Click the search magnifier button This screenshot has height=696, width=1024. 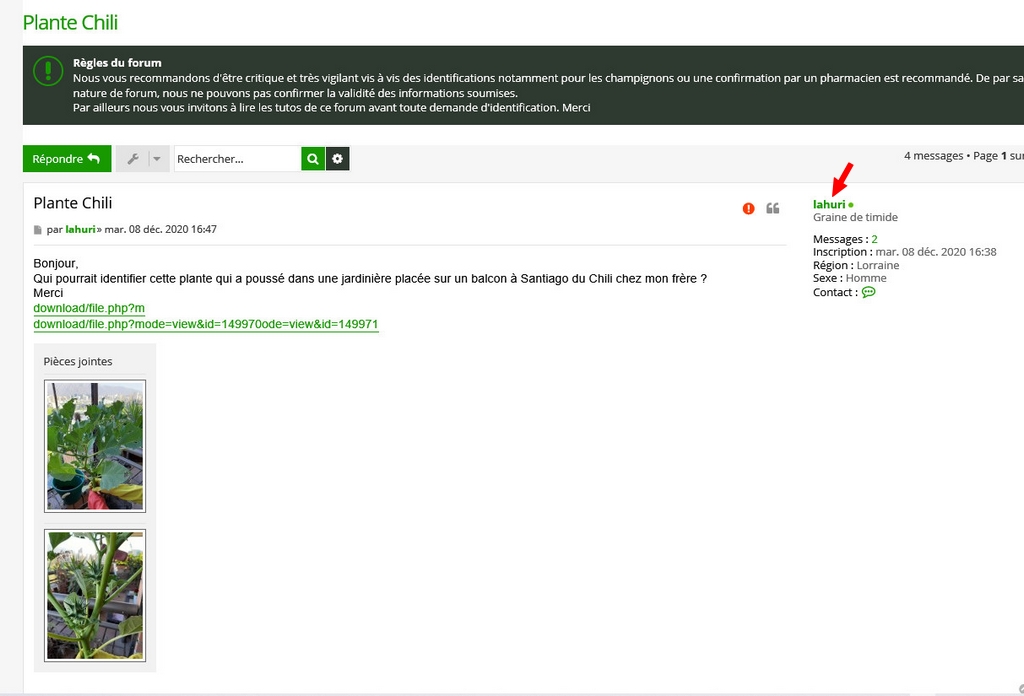313,159
